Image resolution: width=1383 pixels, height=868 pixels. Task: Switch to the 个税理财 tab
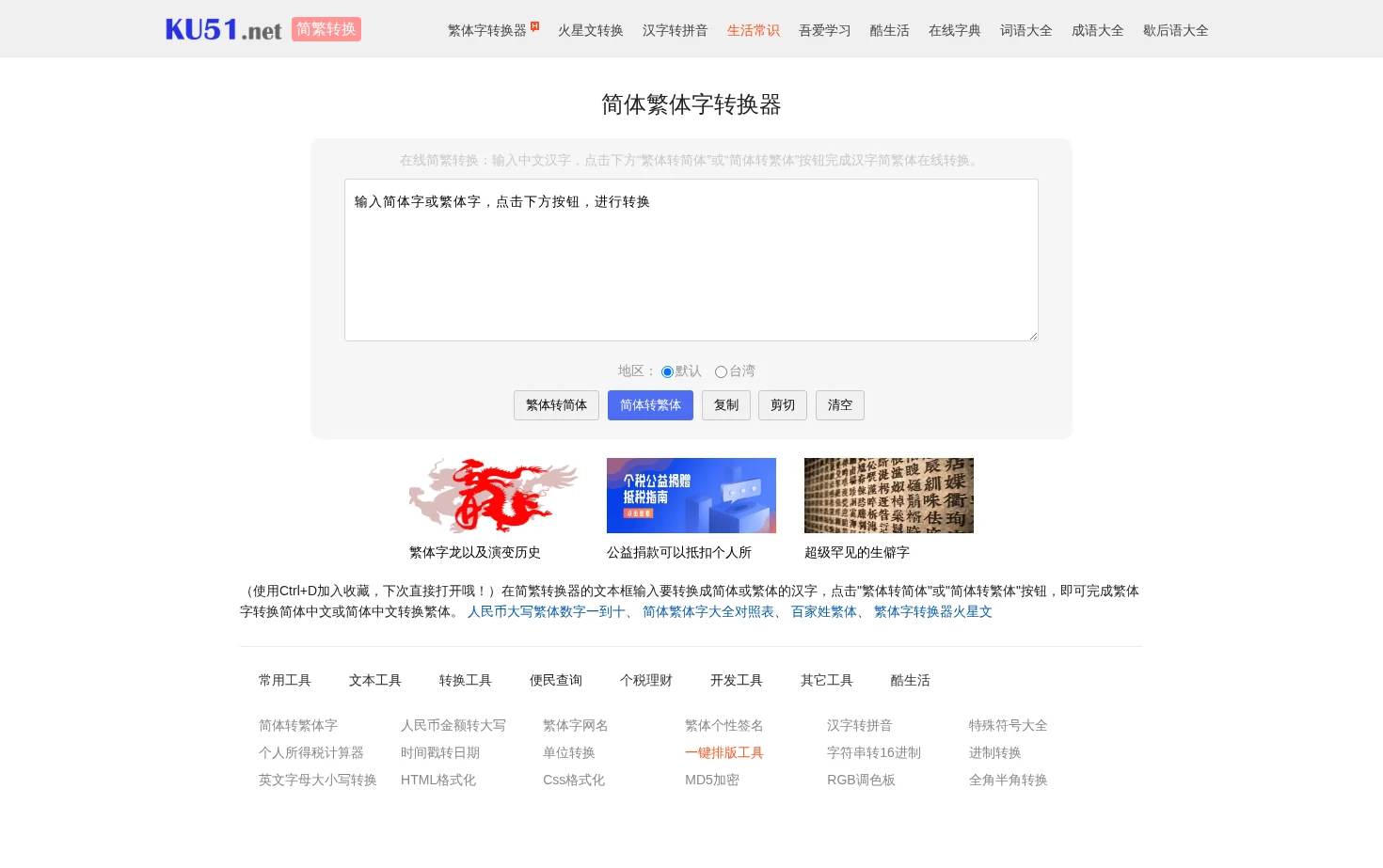click(646, 680)
